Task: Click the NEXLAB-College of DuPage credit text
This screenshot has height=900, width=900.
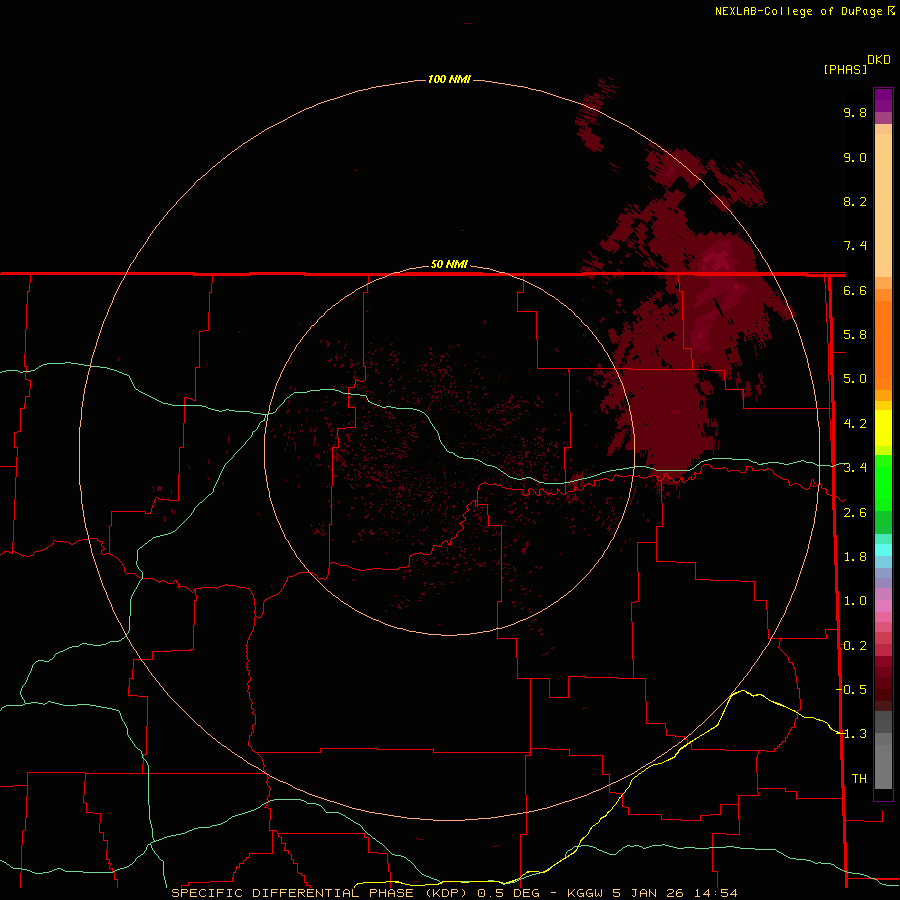Action: point(798,11)
